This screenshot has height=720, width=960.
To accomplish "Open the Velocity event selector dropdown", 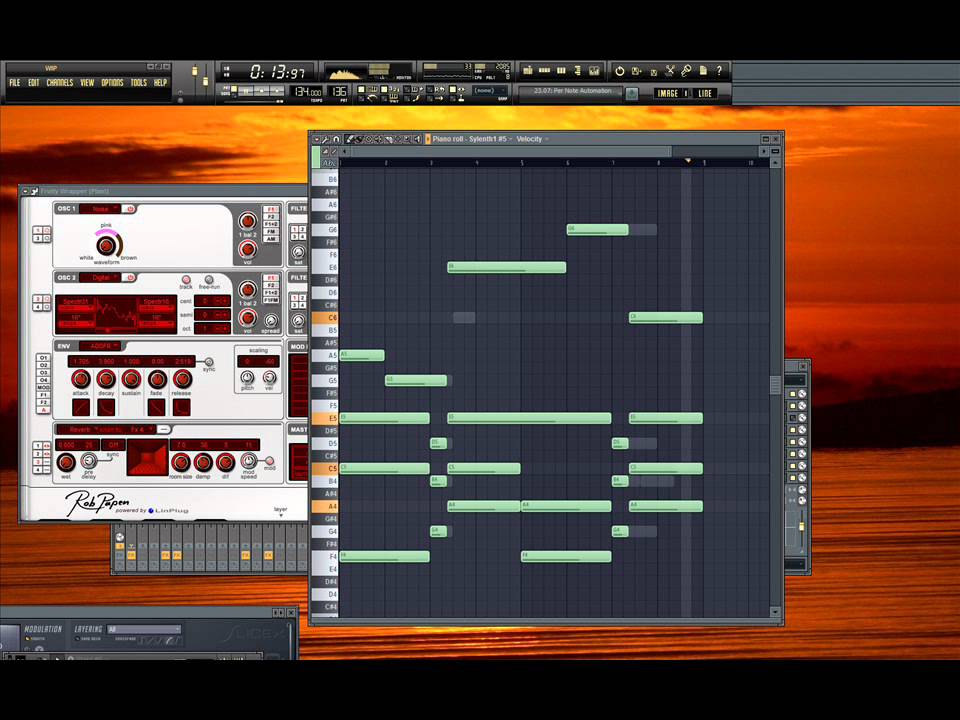I will click(x=532, y=139).
